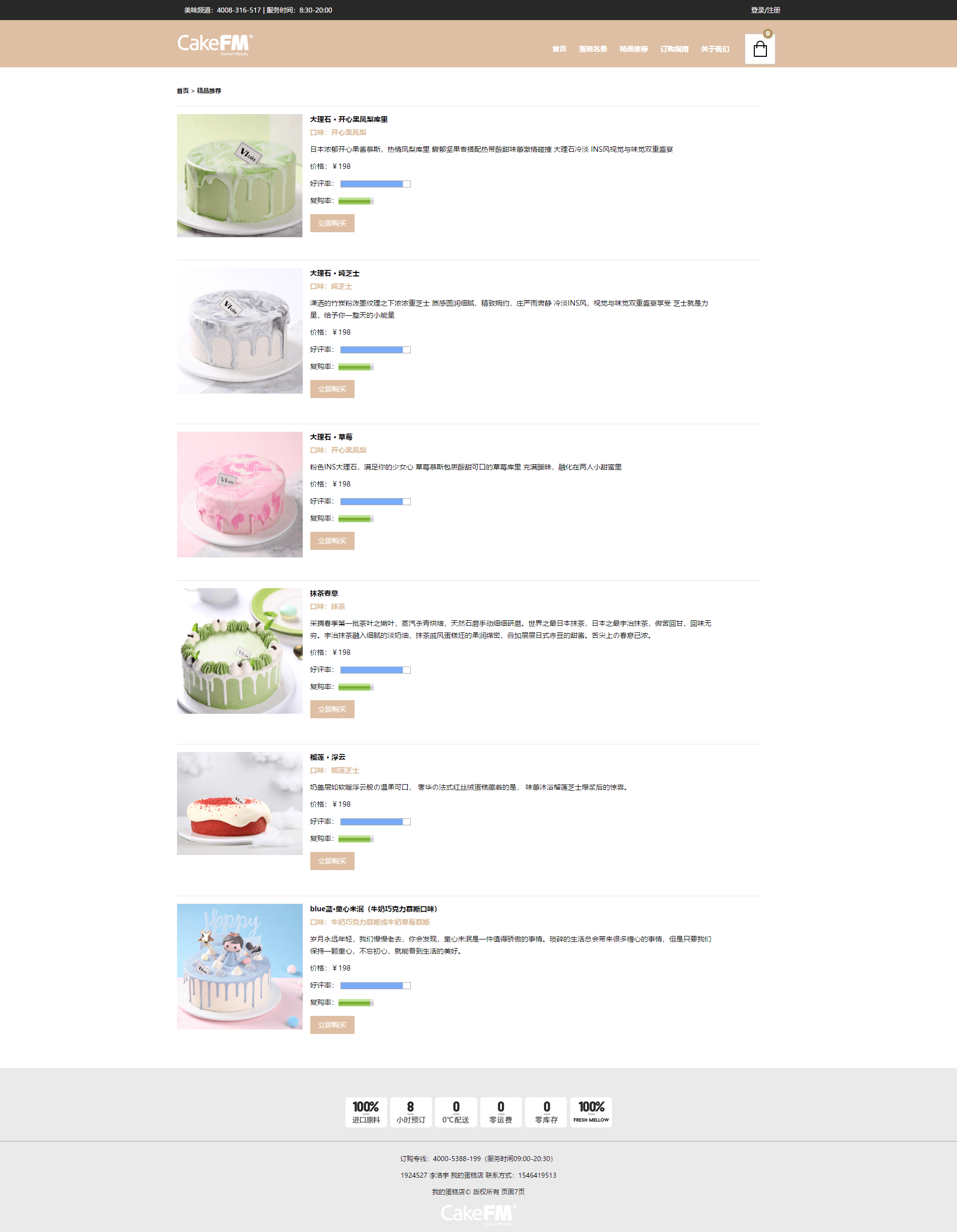Click the 0°C配送 badge
The height and width of the screenshot is (1232, 957).
pos(456,1112)
